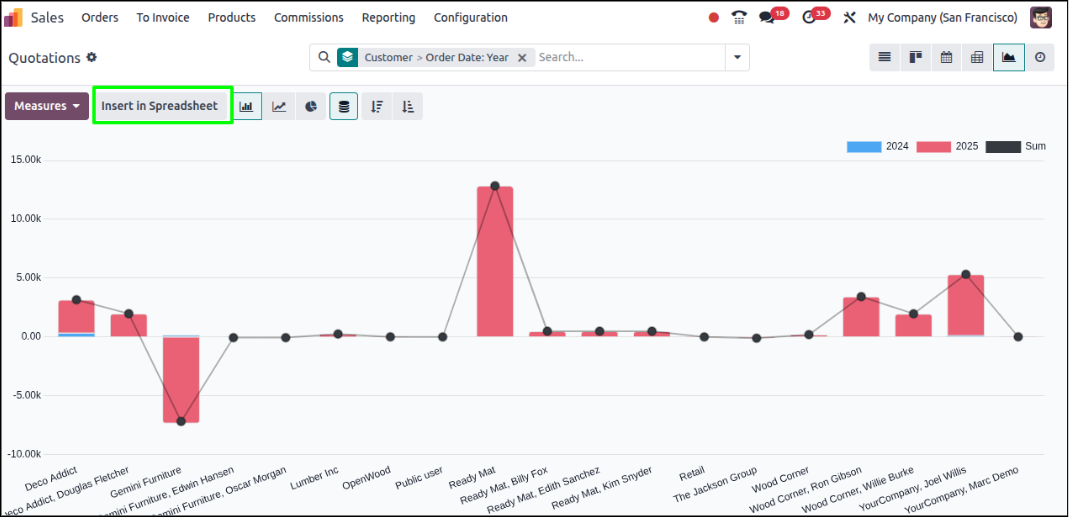This screenshot has width=1071, height=517.
Task: Click the OpenWood axis label
Action: tap(367, 478)
